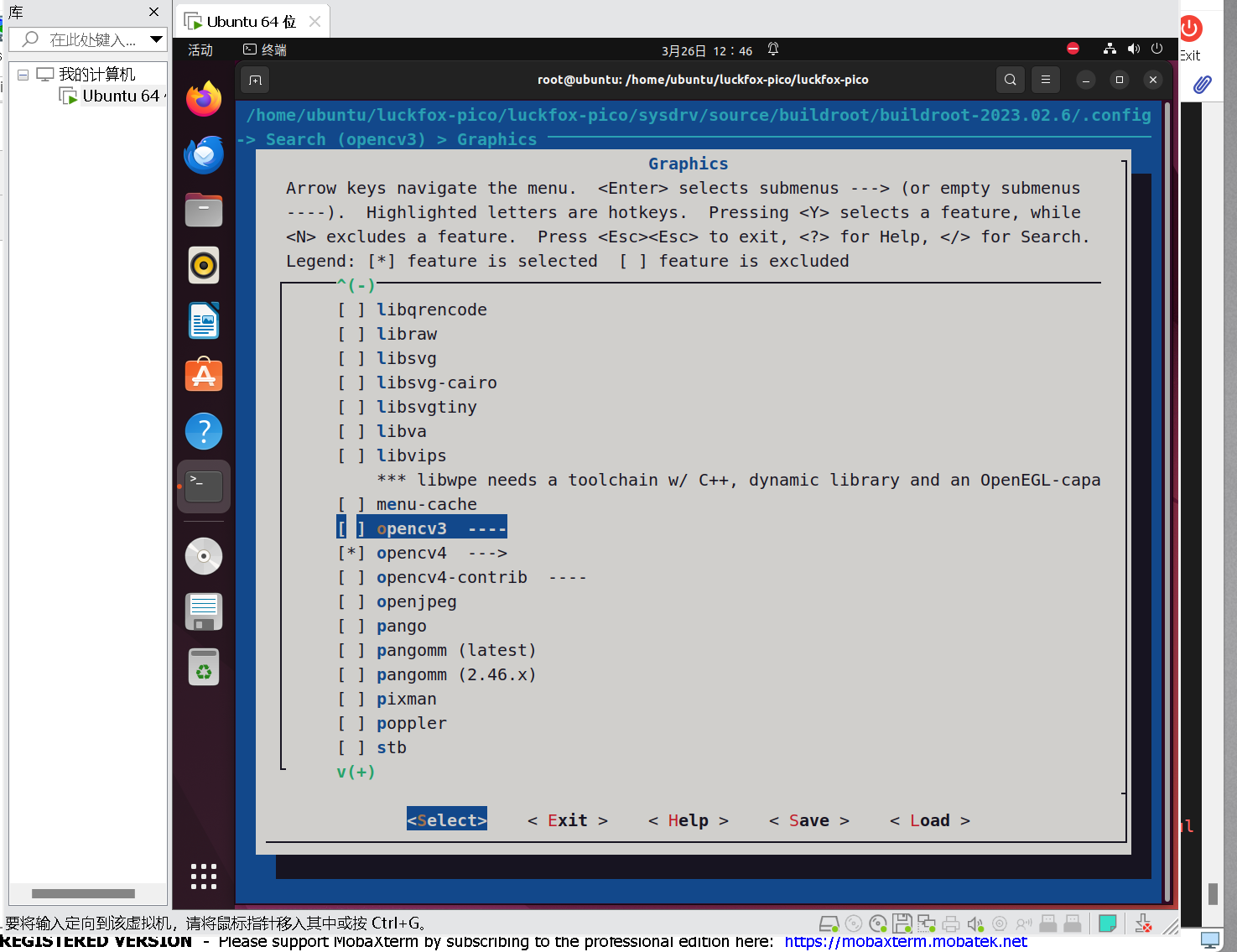Click the library panel horizontal scrollbar
This screenshot has height=952, width=1237.
tap(83, 893)
